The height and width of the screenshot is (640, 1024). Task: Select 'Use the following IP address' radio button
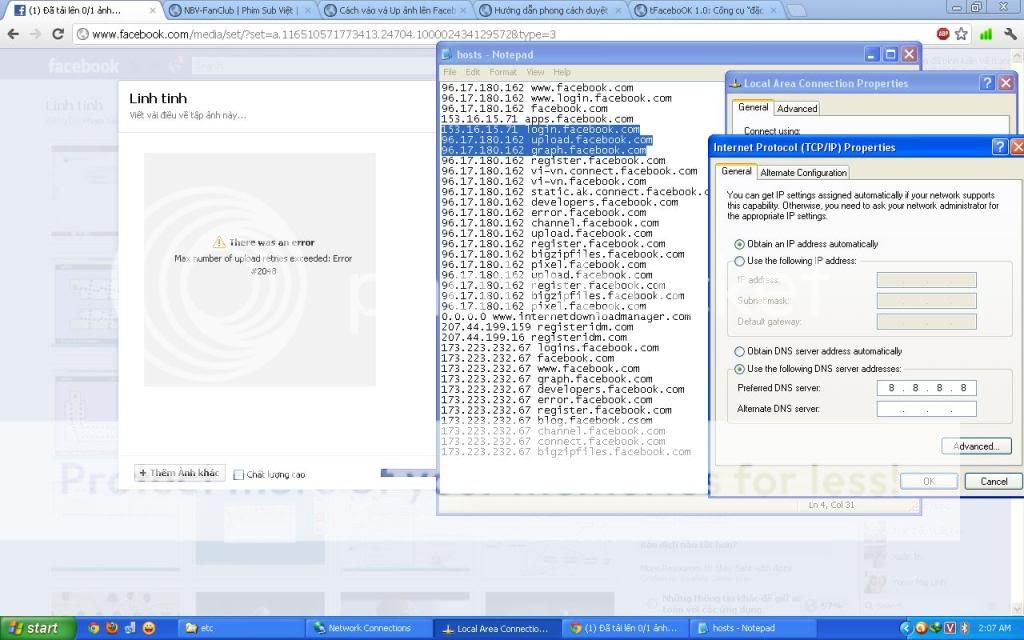(x=740, y=261)
